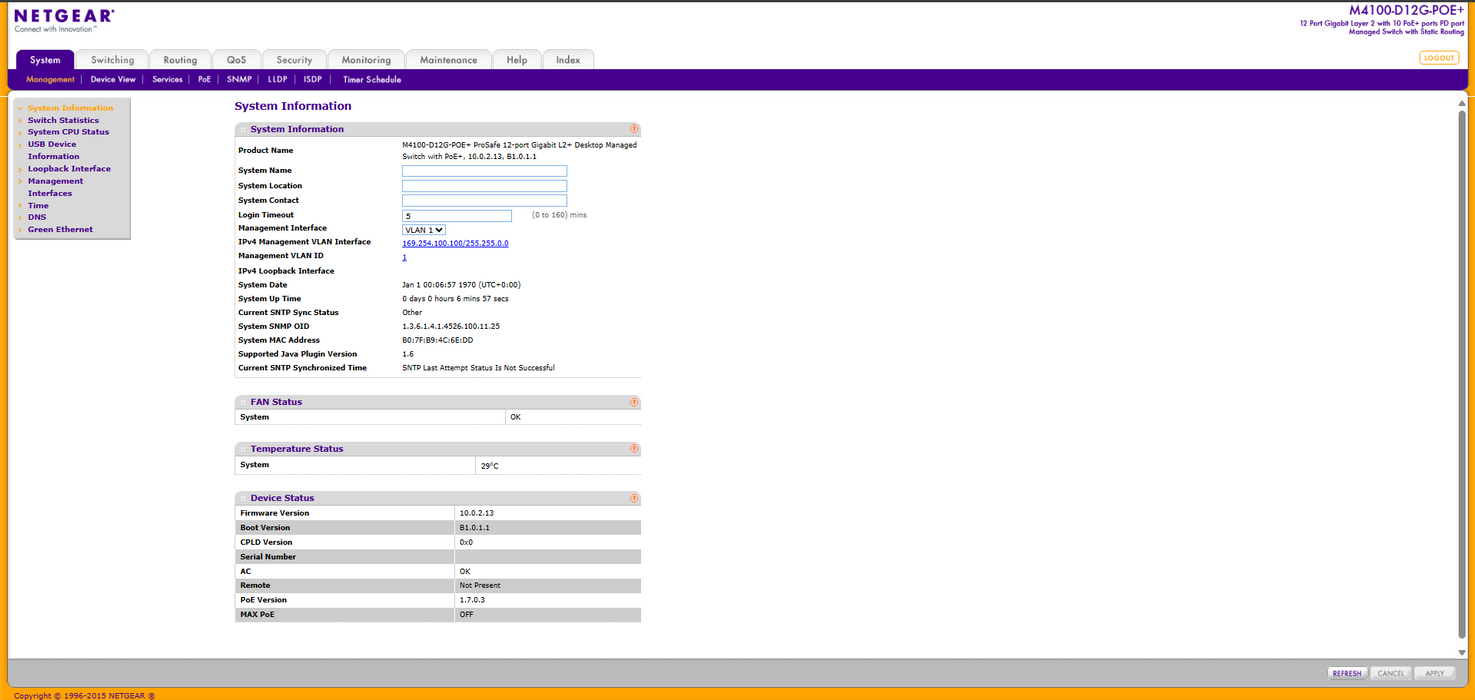Open the Management Interface VLAN dropdown
Image resolution: width=1475 pixels, height=700 pixels.
point(424,230)
